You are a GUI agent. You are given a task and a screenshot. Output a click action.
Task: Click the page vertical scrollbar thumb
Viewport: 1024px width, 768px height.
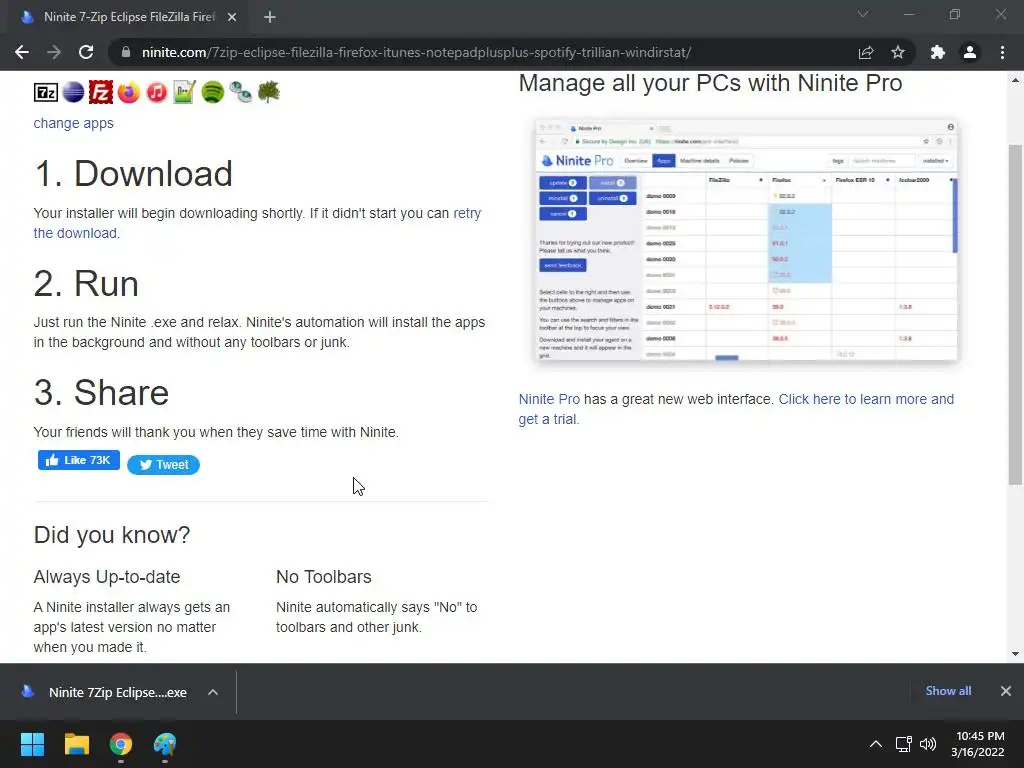1015,315
